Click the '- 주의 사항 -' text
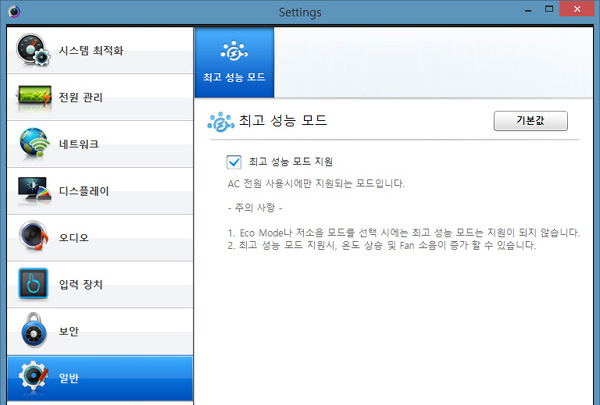Screen dimensions: 600x405 coord(255,208)
